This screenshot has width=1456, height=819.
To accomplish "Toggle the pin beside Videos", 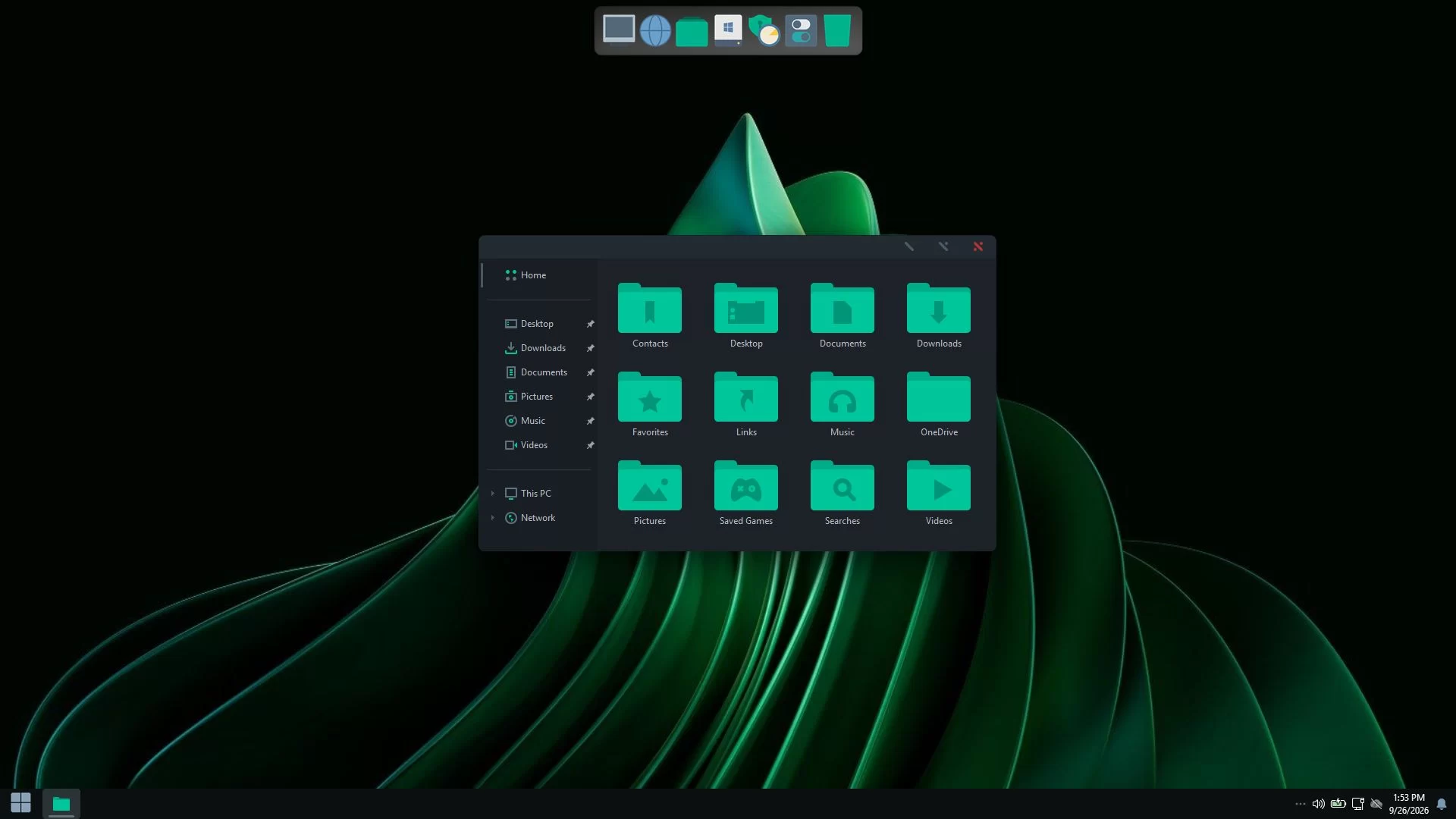I will point(590,445).
